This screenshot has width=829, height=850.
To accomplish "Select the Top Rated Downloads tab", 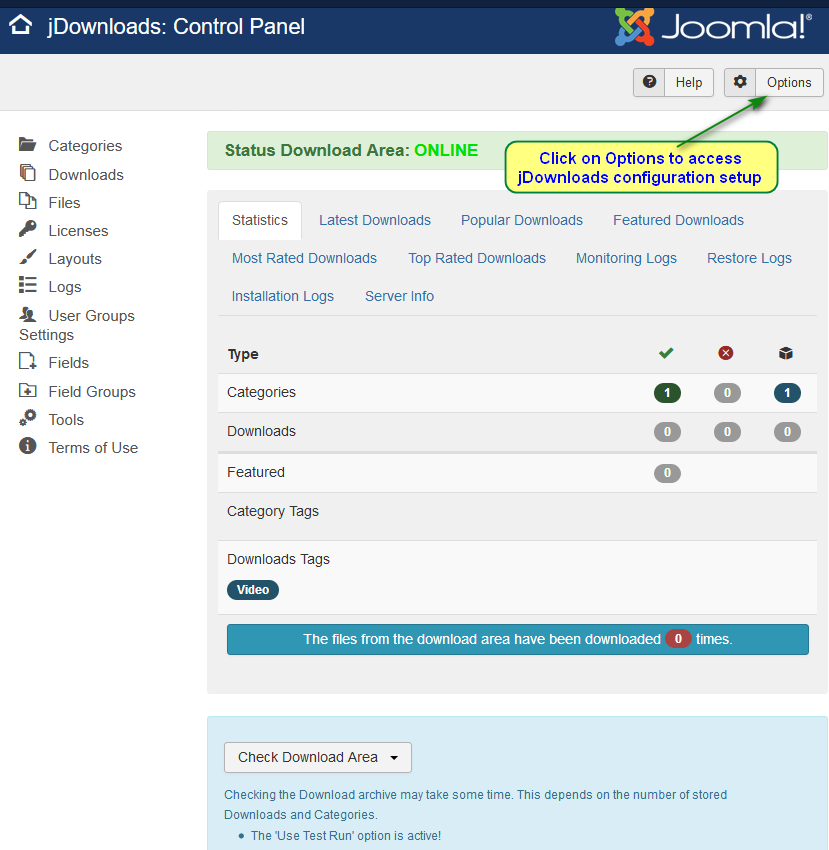I will click(x=477, y=258).
